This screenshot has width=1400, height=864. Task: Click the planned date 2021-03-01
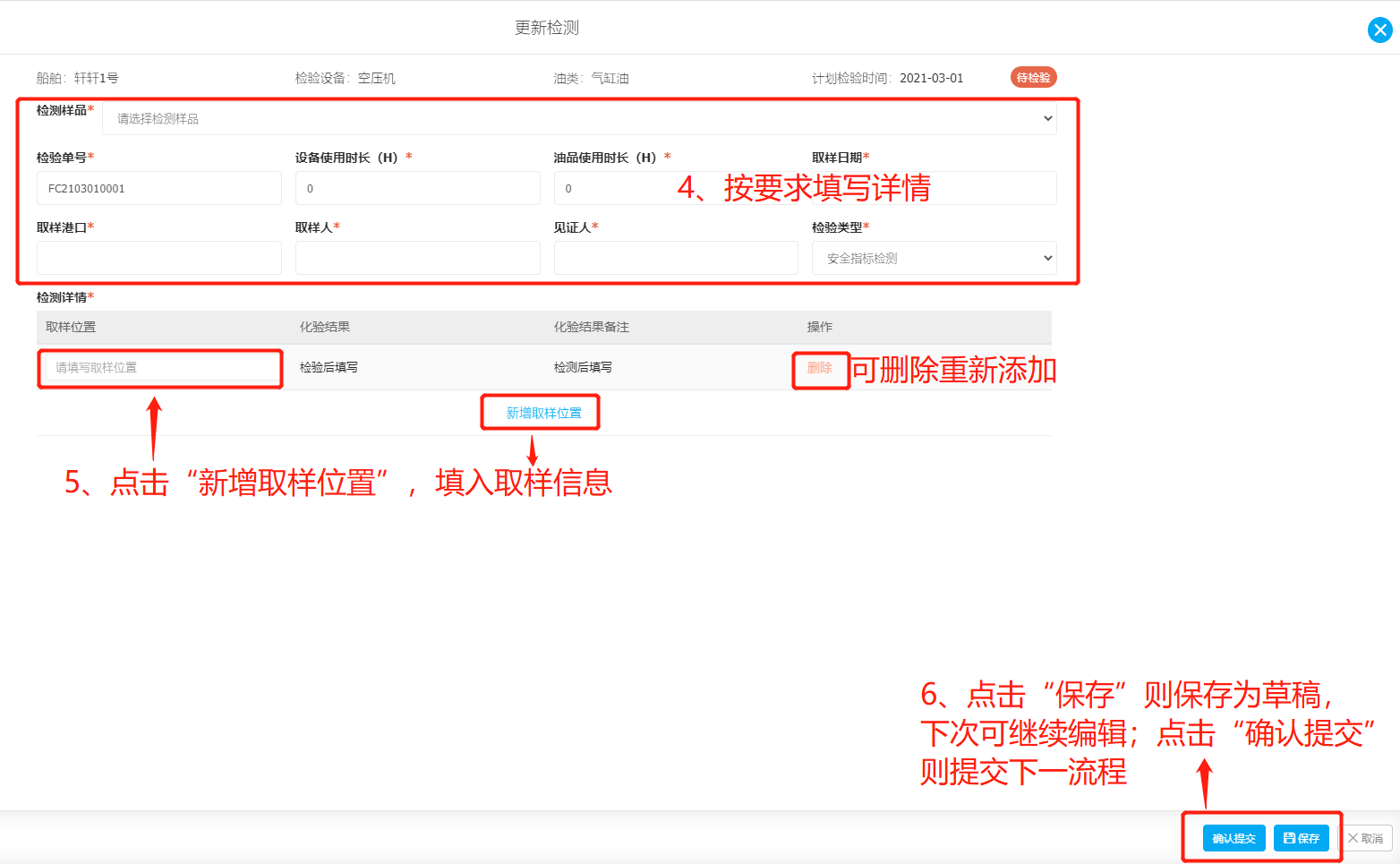[x=931, y=78]
